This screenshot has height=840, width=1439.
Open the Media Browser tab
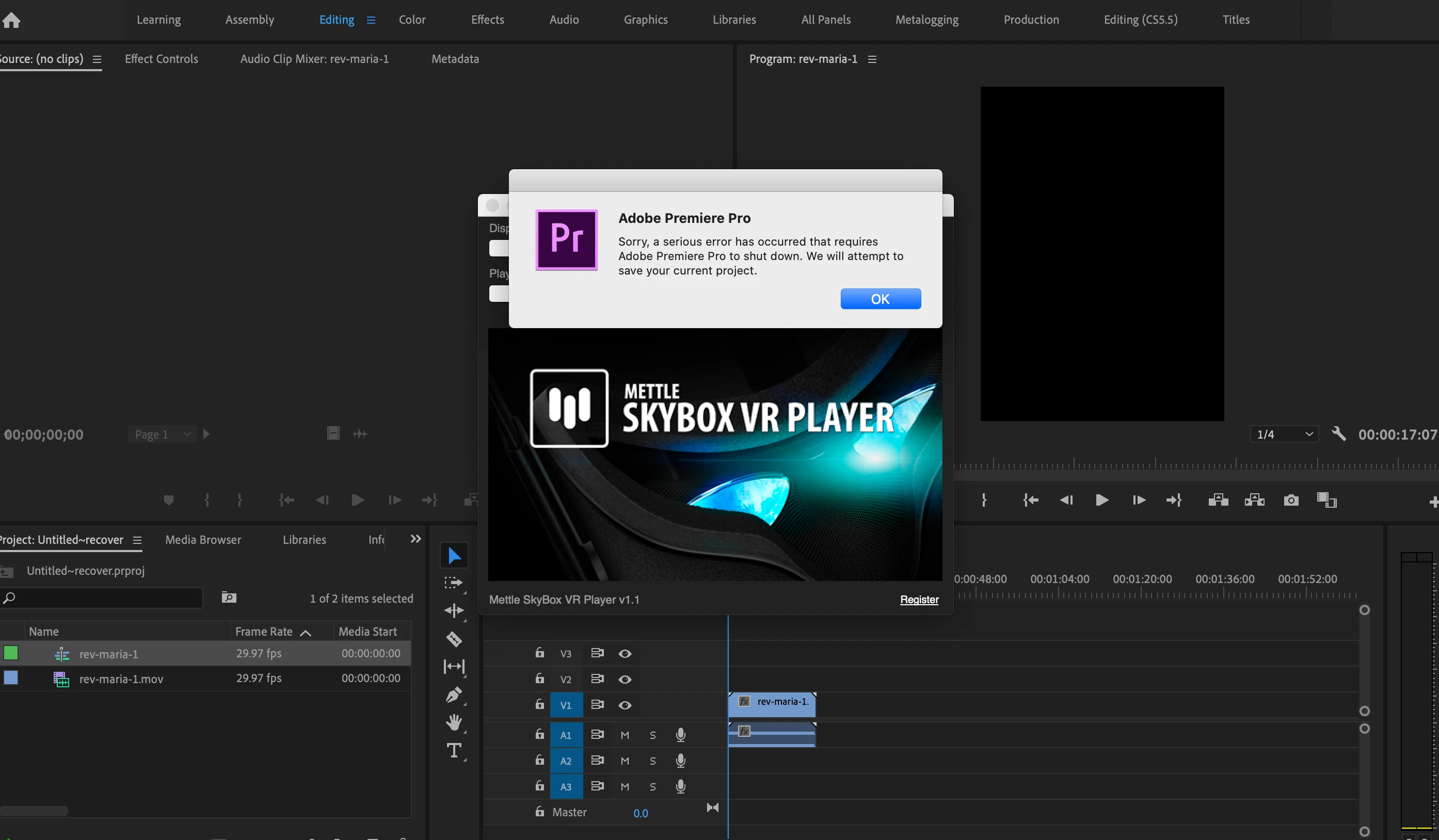pos(203,540)
